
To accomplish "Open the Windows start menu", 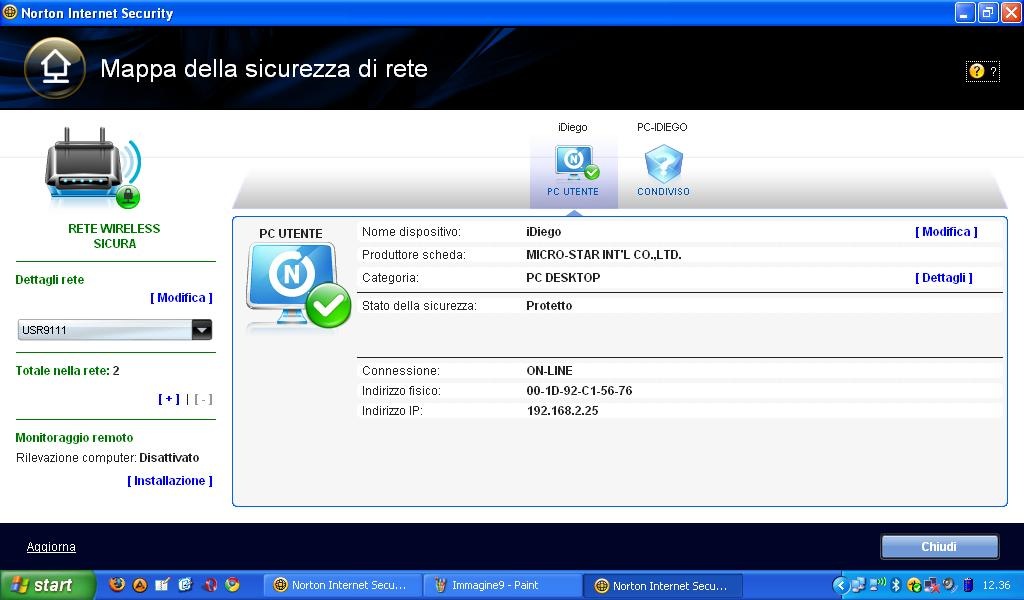I will coord(47,585).
